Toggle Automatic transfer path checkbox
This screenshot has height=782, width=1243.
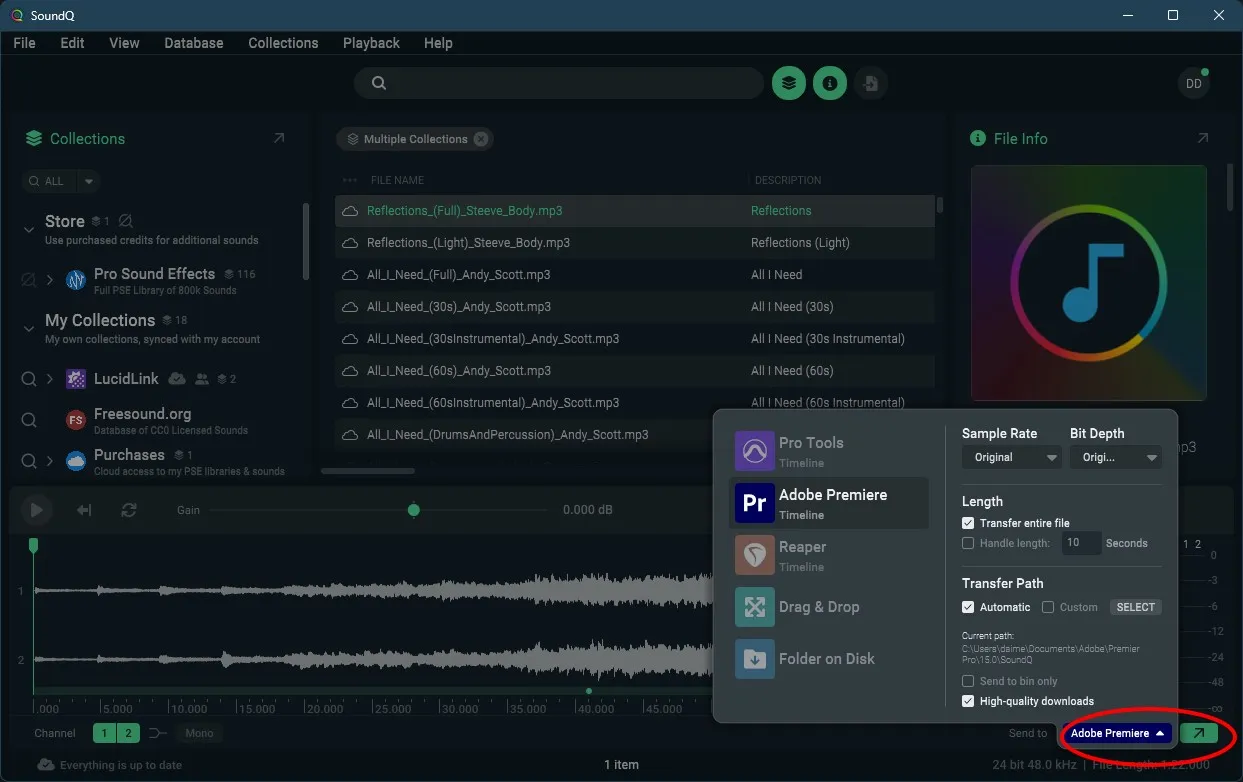968,607
